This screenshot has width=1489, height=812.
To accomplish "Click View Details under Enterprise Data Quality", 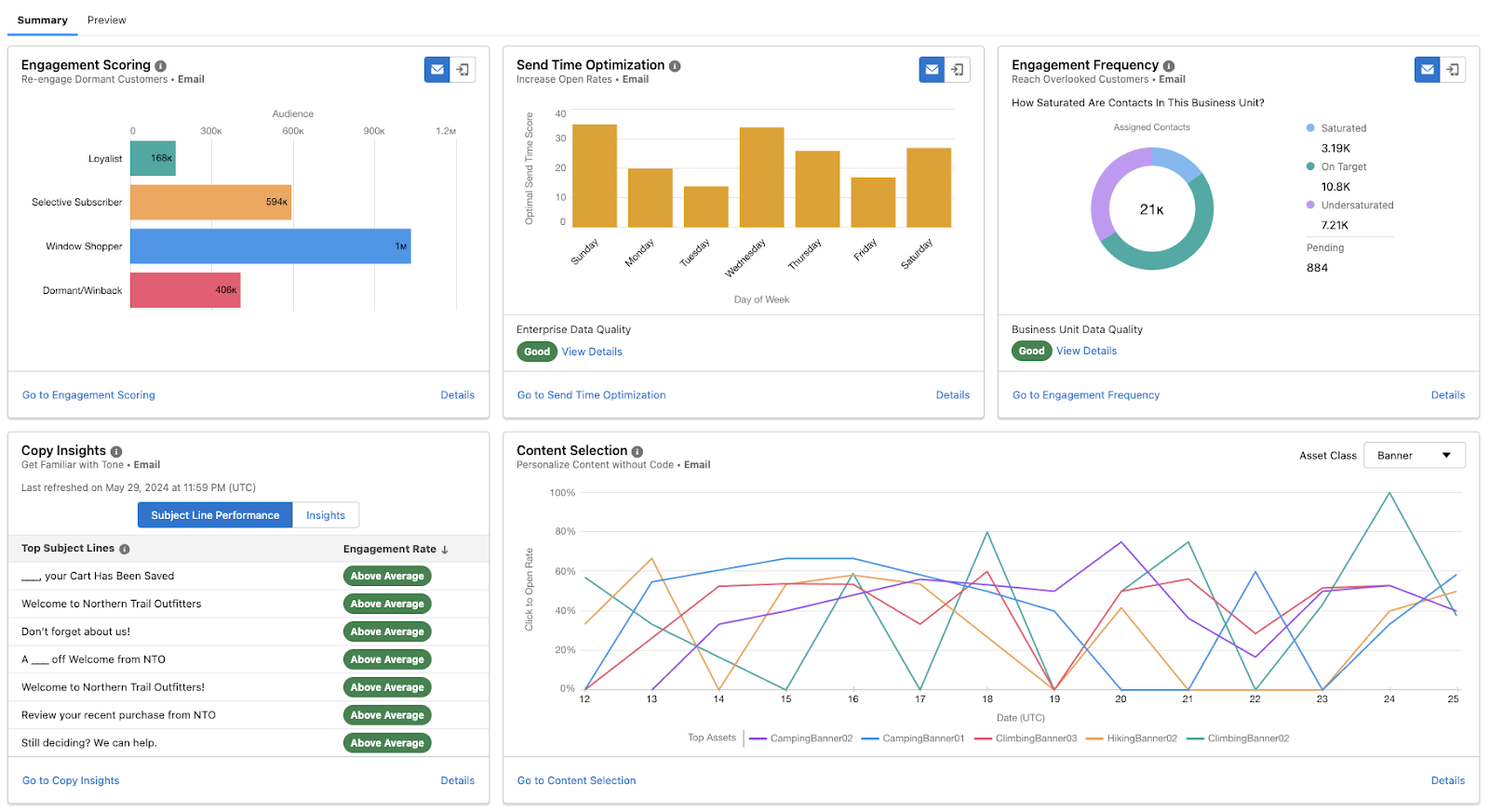I will [592, 352].
